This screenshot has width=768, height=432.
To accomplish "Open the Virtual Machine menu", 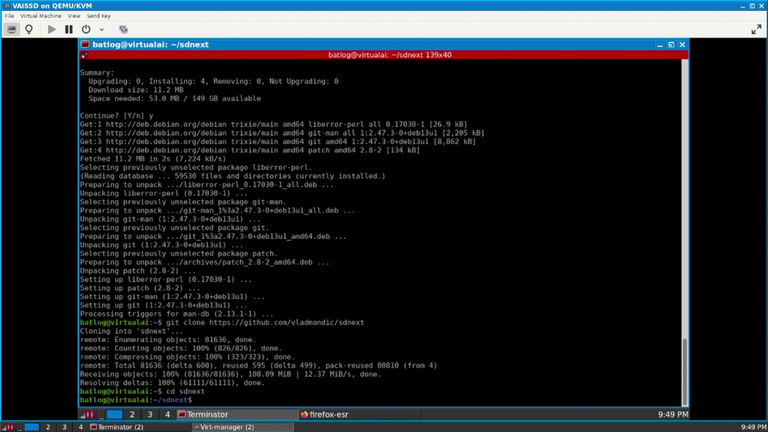I will pos(41,16).
